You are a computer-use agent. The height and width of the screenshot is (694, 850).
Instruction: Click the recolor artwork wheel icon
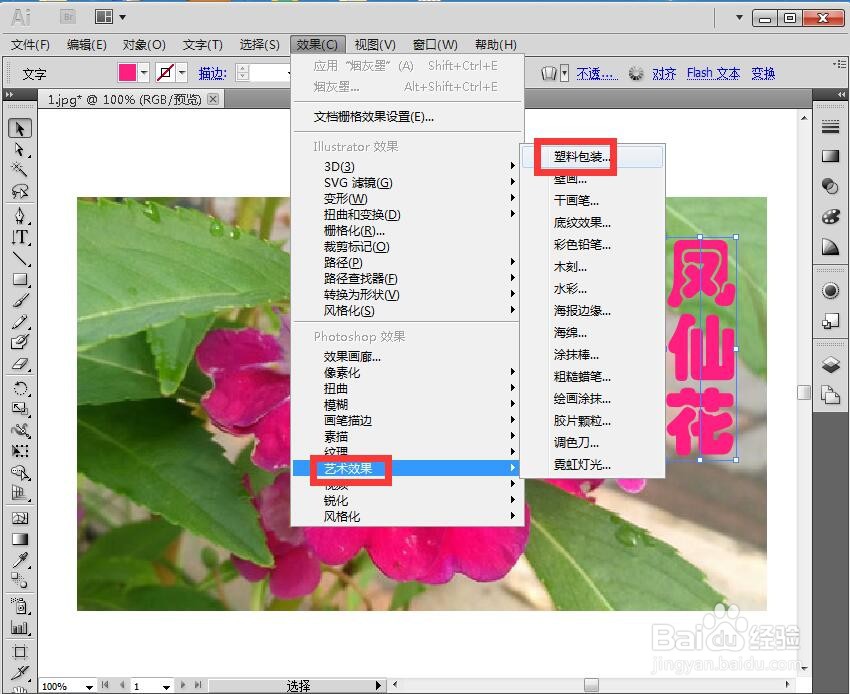tap(635, 73)
